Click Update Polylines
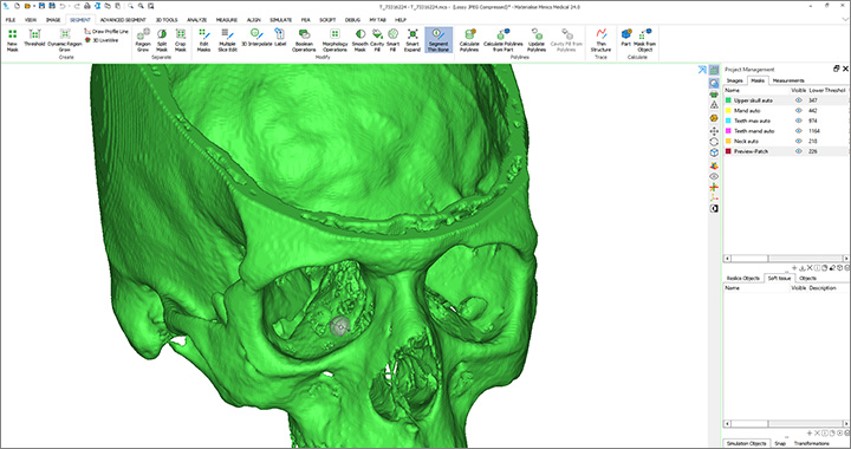The image size is (851, 449). coord(536,40)
